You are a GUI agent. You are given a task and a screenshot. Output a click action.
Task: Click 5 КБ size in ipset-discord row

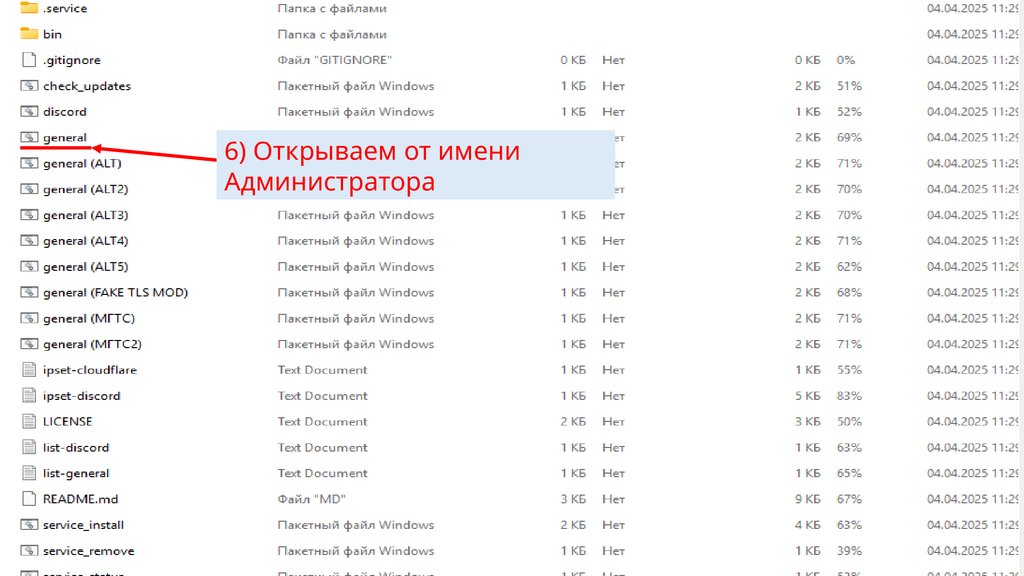[808, 396]
